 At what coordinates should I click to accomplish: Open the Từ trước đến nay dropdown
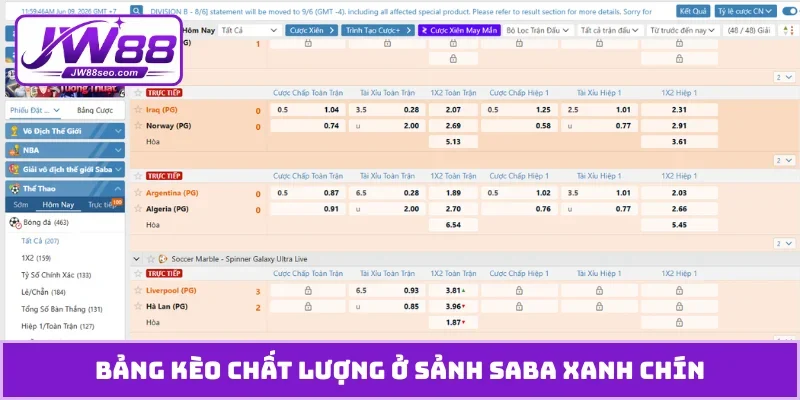[x=684, y=31]
